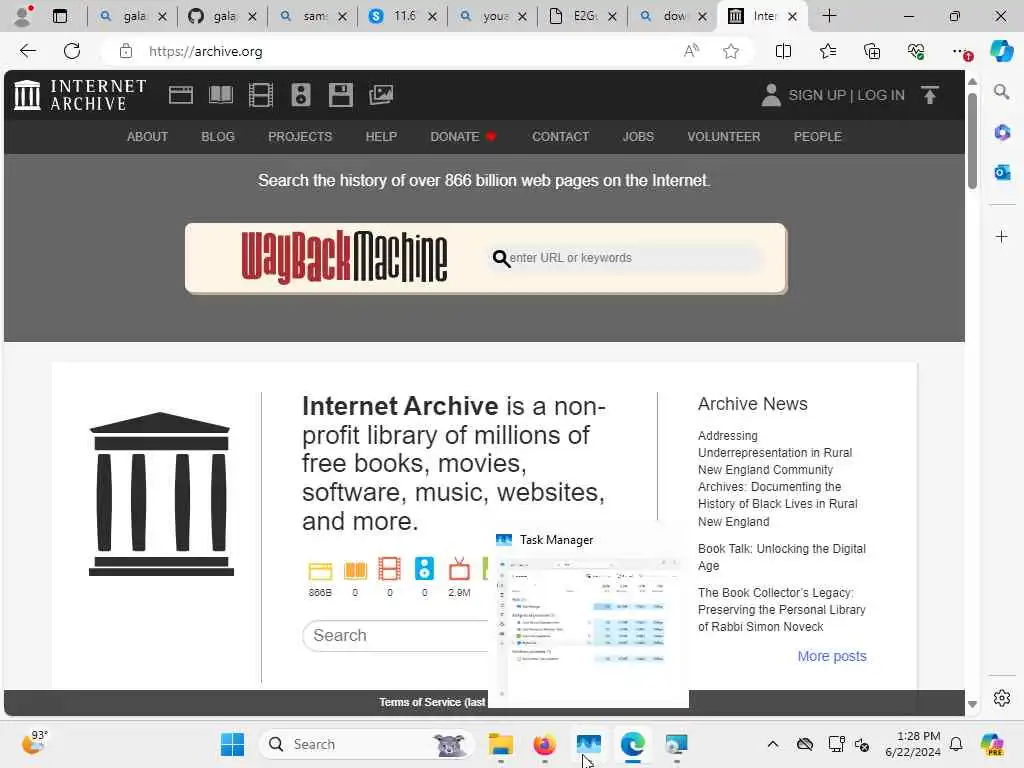Open a new browser tab
This screenshot has width=1024, height=768.
(829, 16)
